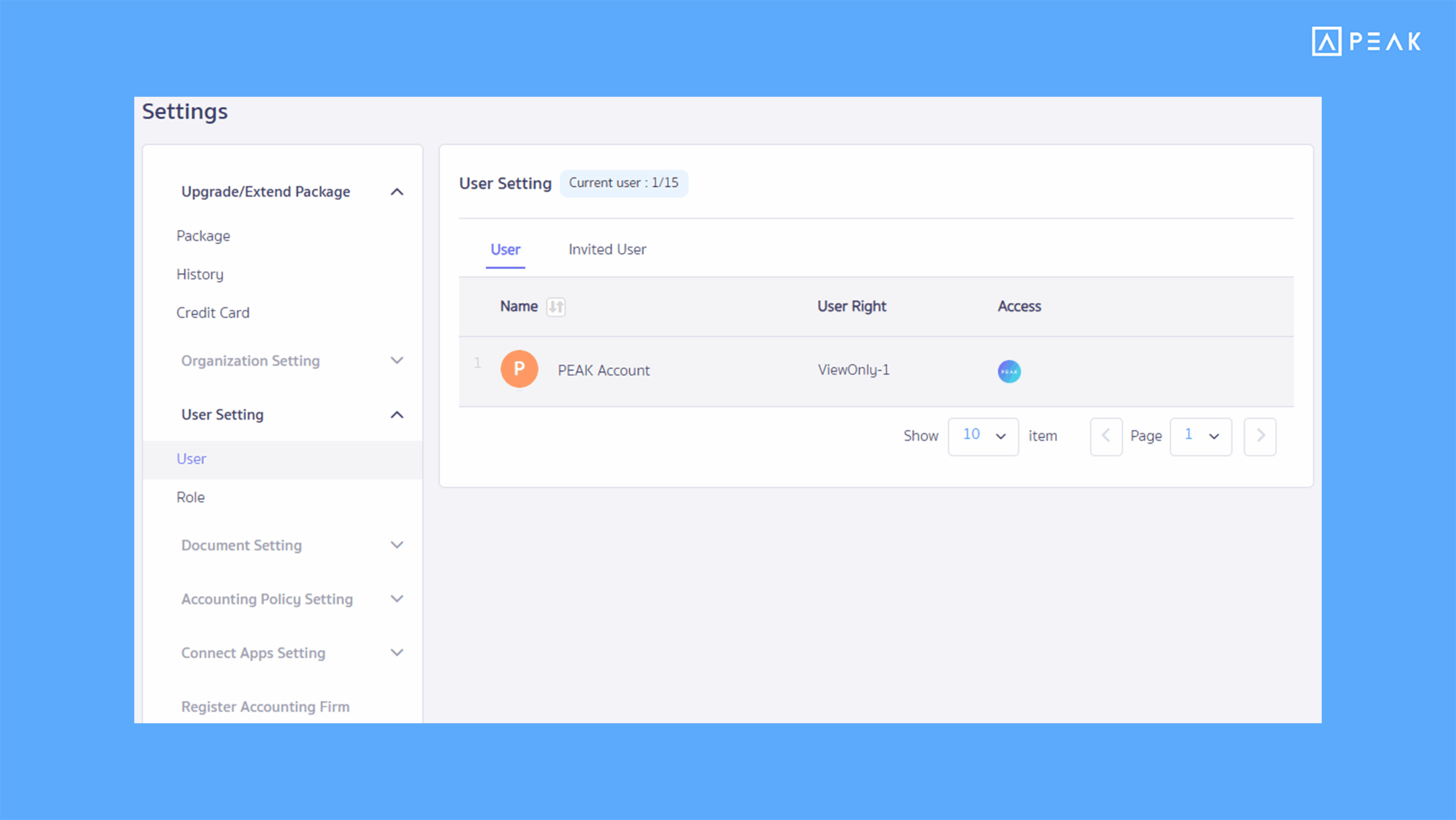Change items shown using the Show dropdown
Viewport: 1456px width, 820px height.
983,436
